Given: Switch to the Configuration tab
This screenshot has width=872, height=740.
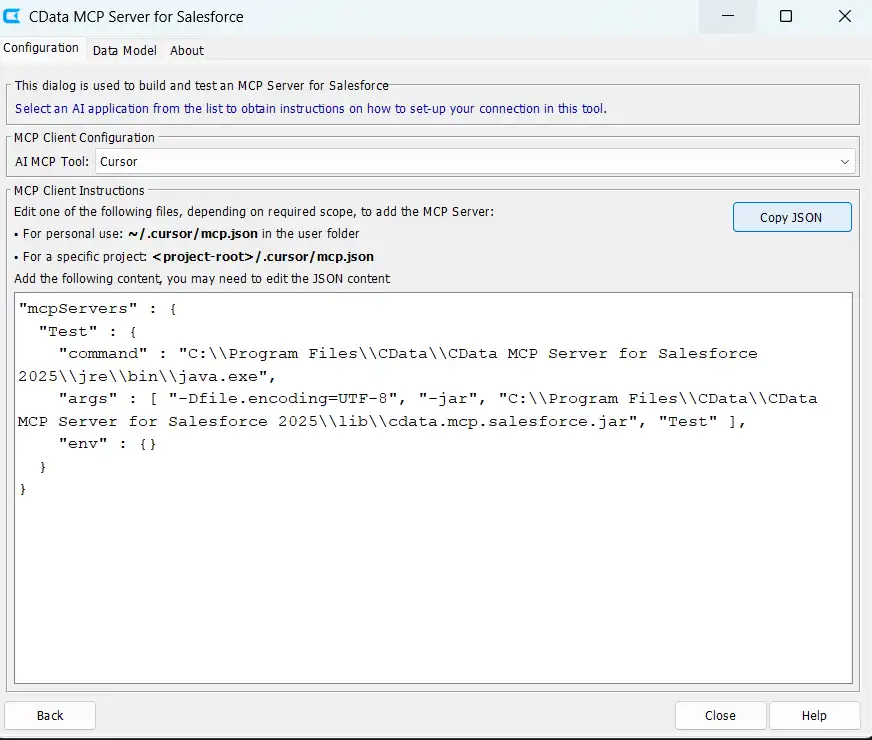Looking at the screenshot, I should (x=41, y=48).
